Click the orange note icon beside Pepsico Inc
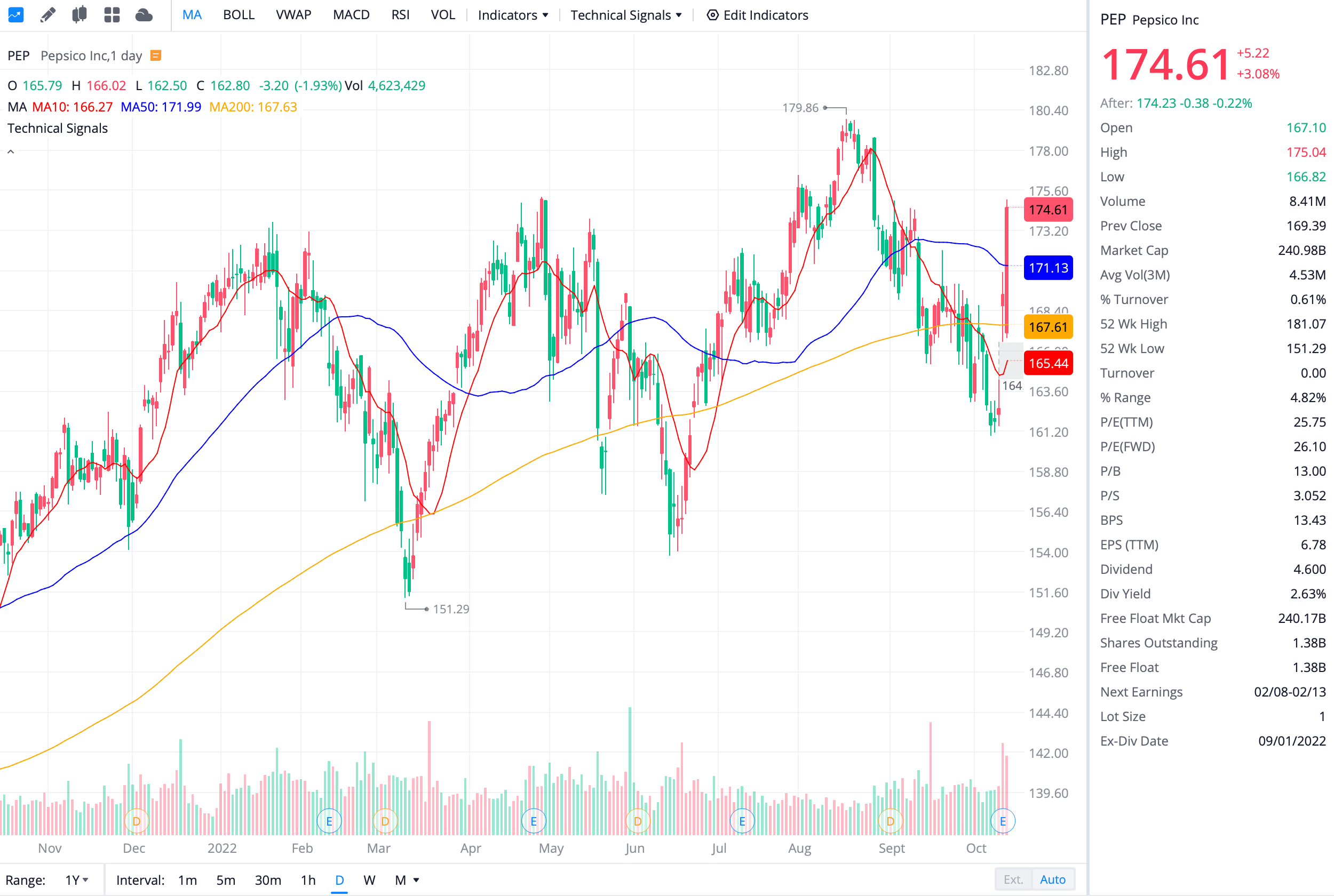Image resolution: width=1334 pixels, height=896 pixels. 155,55
